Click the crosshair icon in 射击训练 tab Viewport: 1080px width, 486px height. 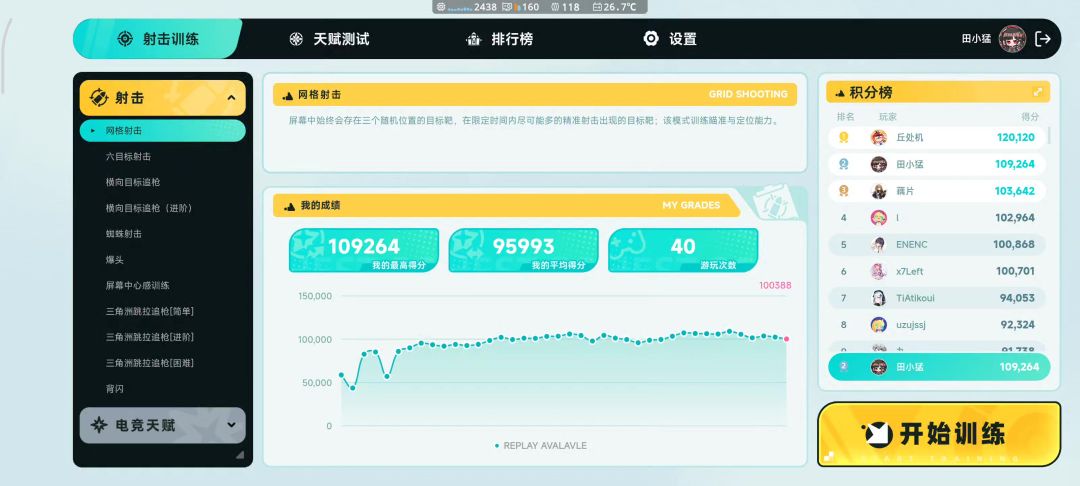(125, 39)
